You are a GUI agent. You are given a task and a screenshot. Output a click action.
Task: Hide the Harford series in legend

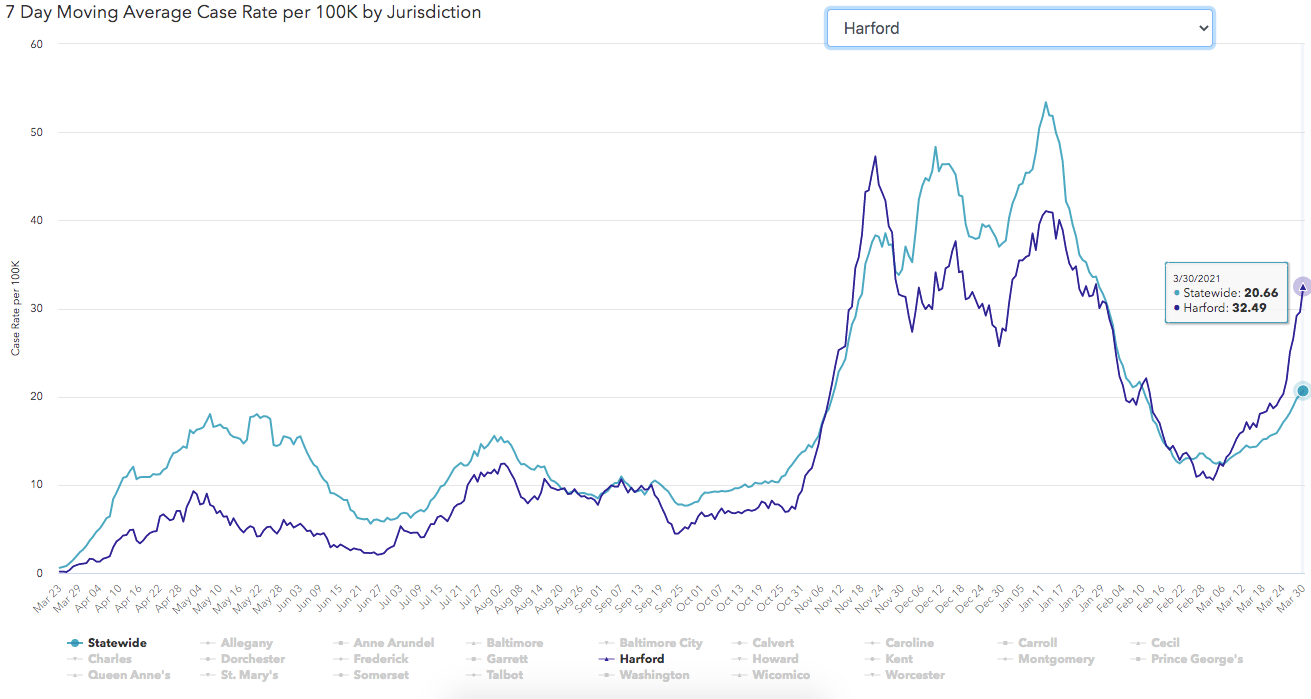[640, 659]
